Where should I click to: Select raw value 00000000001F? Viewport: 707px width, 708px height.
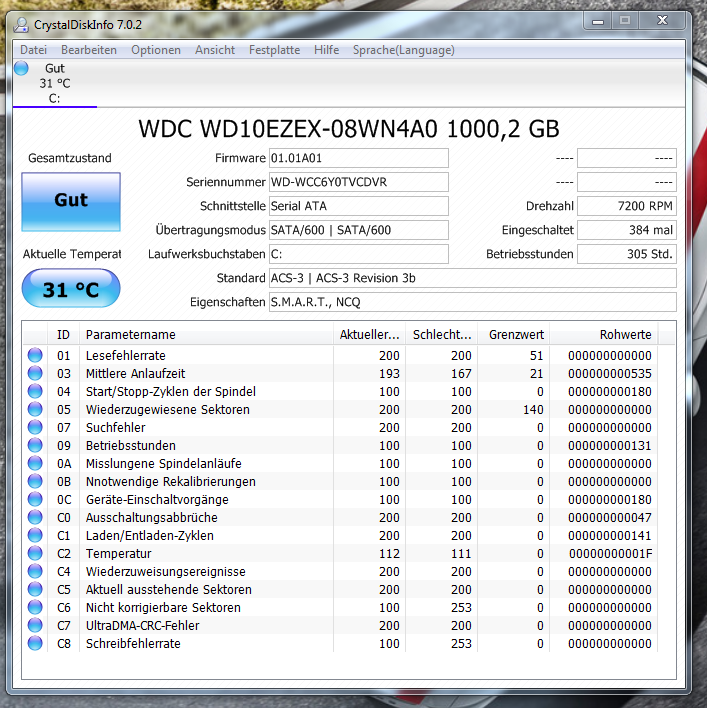coord(610,554)
